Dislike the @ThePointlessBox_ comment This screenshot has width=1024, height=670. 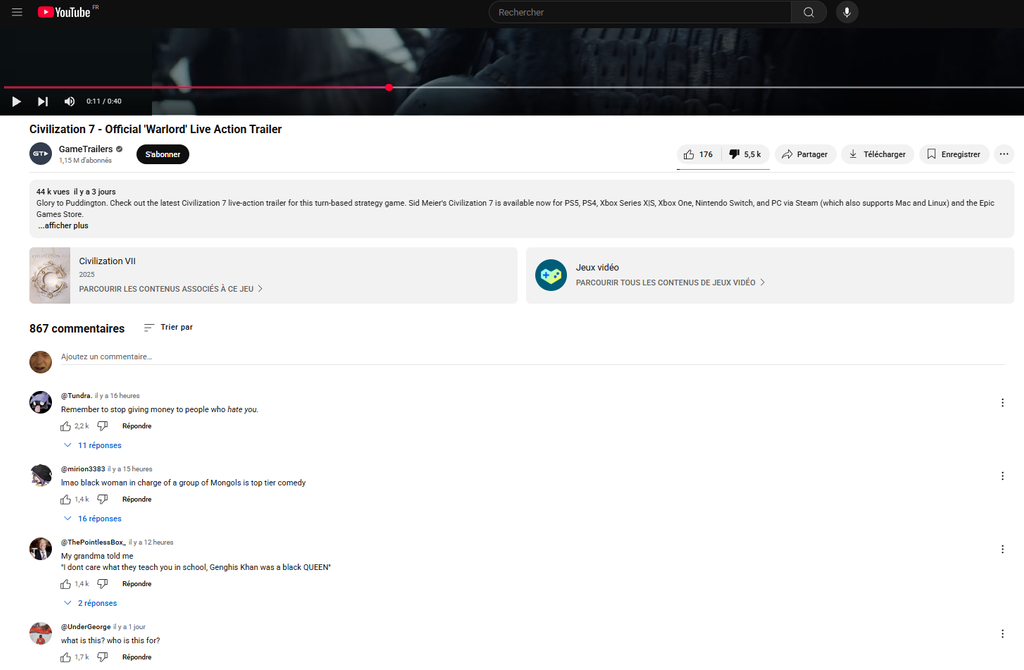click(x=103, y=584)
